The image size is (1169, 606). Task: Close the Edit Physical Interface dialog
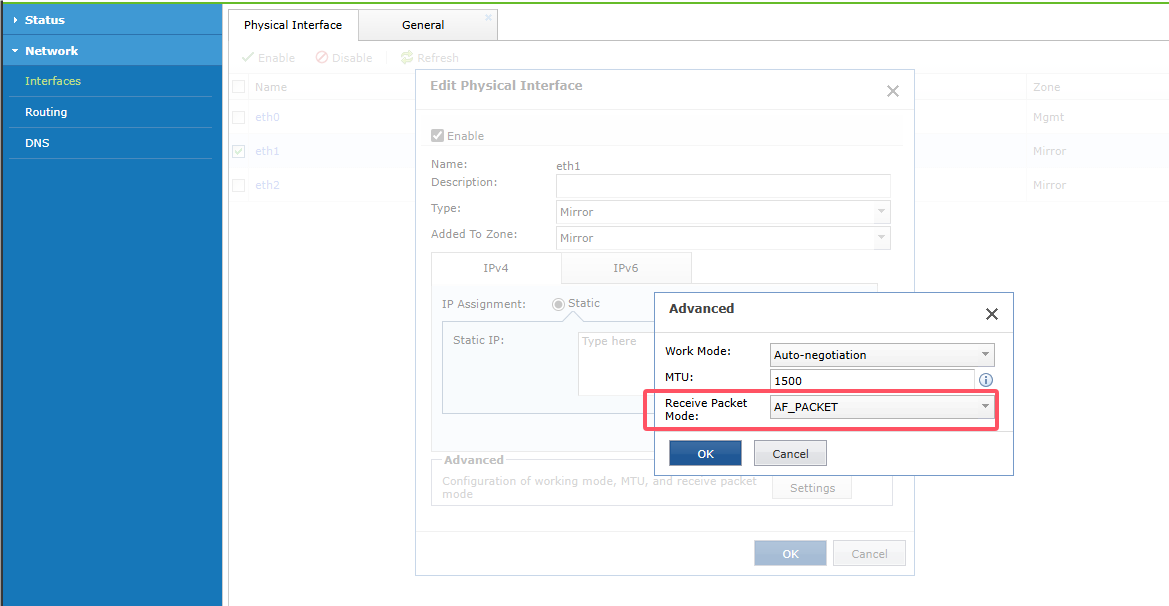click(892, 91)
